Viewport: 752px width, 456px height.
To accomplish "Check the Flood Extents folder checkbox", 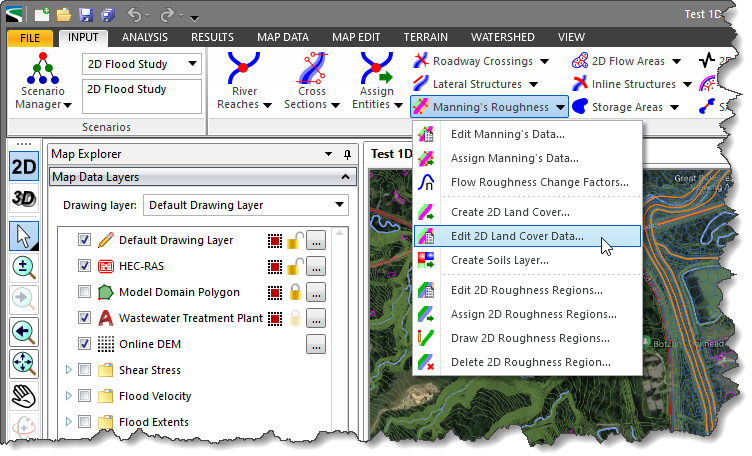I will 84,421.
